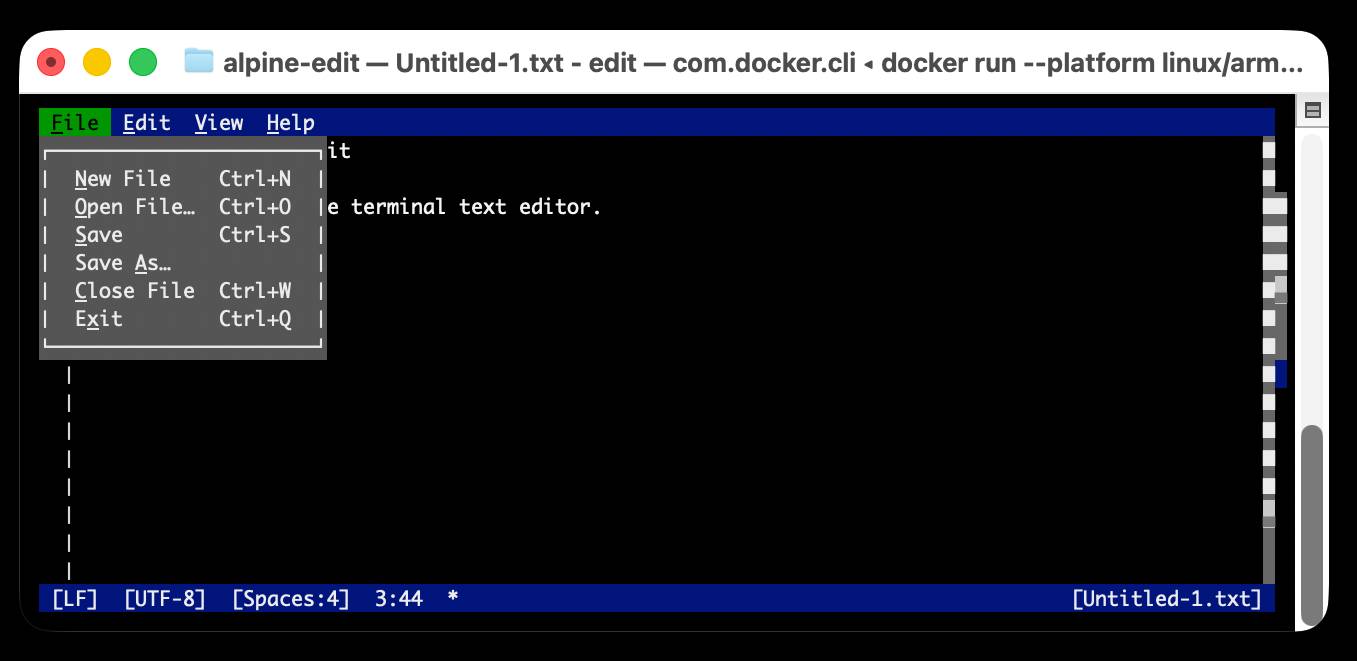The height and width of the screenshot is (661, 1357).
Task: Select Close File from the File menu
Action: click(x=134, y=290)
